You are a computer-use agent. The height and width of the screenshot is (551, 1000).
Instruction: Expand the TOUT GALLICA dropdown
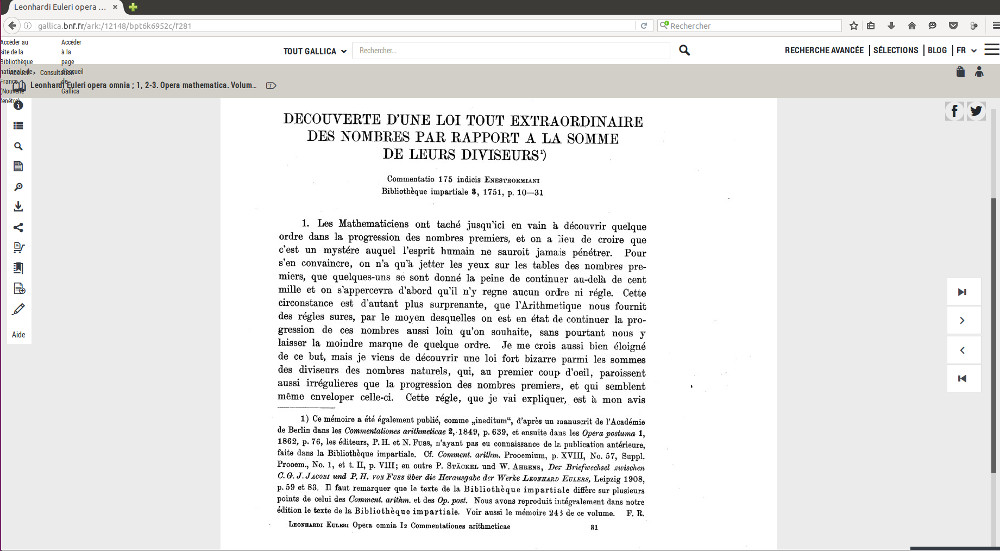click(315, 51)
